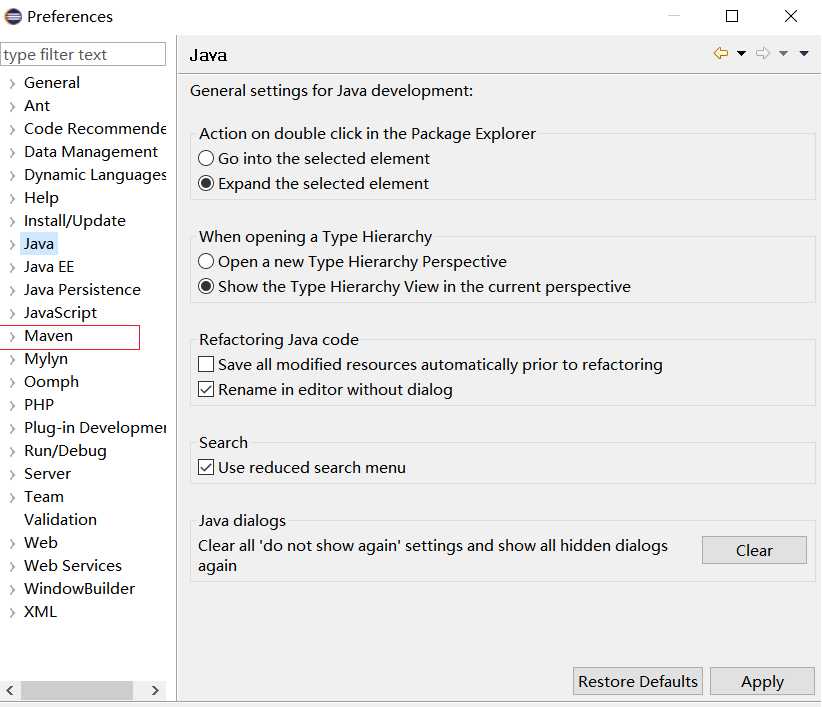Select Install/Update preferences
Screen dimensions: 822x707
pyautogui.click(x=75, y=221)
